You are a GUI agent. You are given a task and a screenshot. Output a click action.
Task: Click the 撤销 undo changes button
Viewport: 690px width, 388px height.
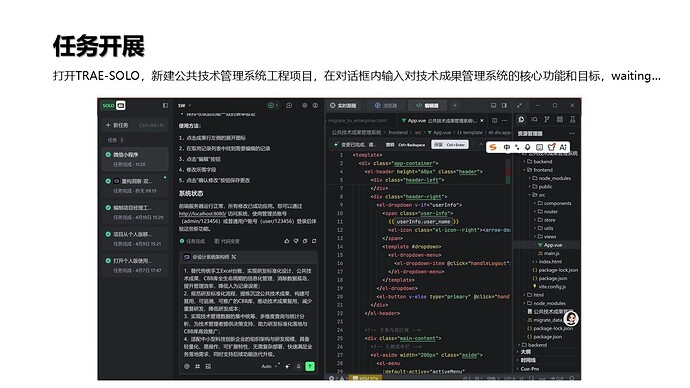405,145
